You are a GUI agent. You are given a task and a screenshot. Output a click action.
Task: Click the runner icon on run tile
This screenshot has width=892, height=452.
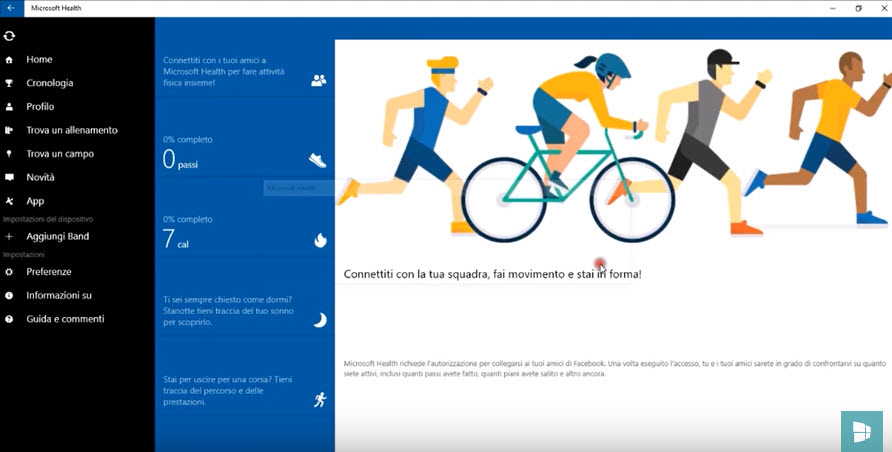click(x=319, y=400)
